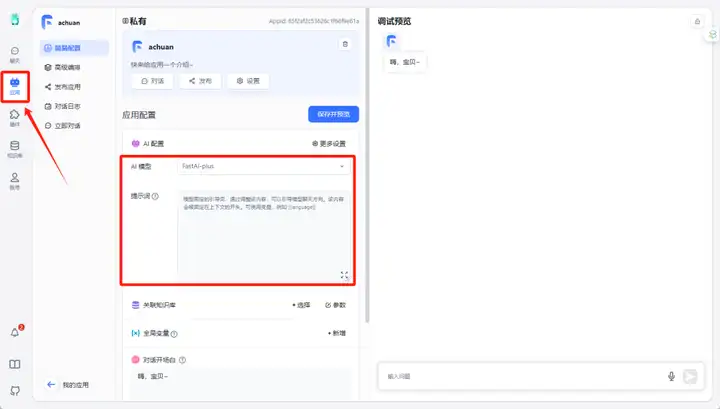This screenshot has height=409, width=720.
Task: Click the 私有 private label at panel top
Action: (x=135, y=21)
